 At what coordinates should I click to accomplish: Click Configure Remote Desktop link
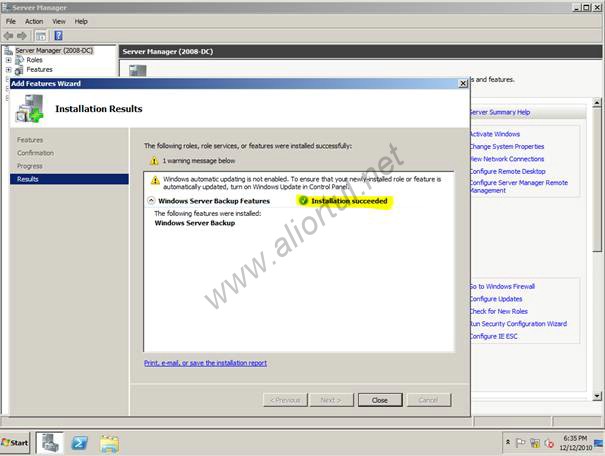click(508, 171)
